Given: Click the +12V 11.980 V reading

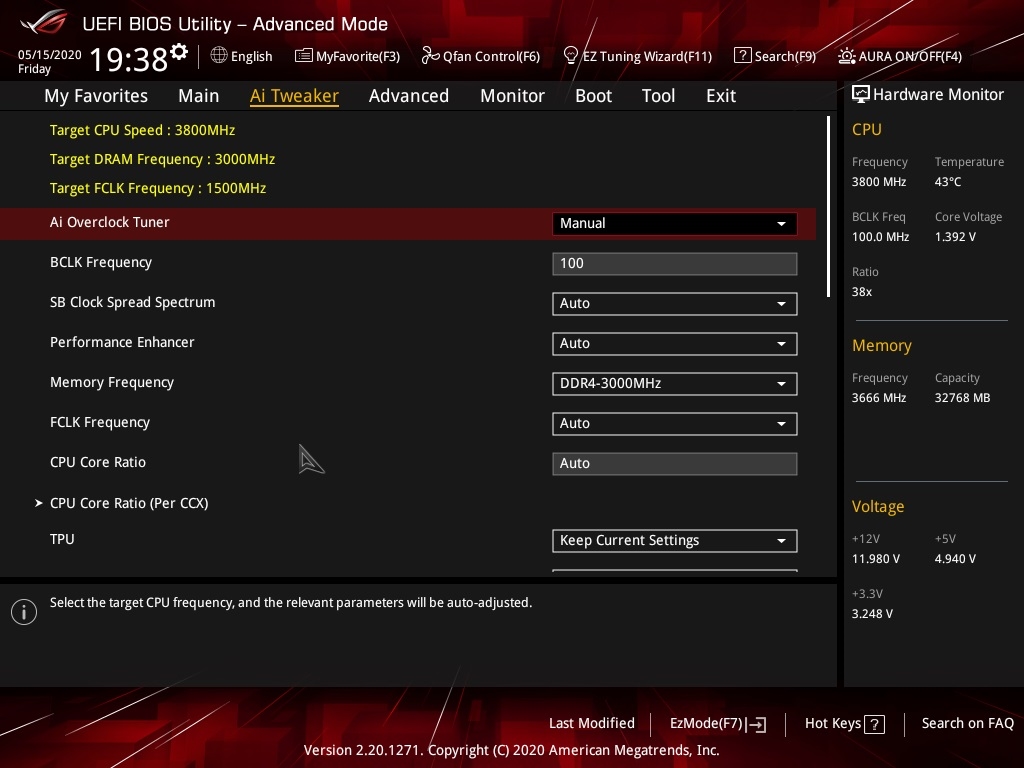Looking at the screenshot, I should 876,559.
